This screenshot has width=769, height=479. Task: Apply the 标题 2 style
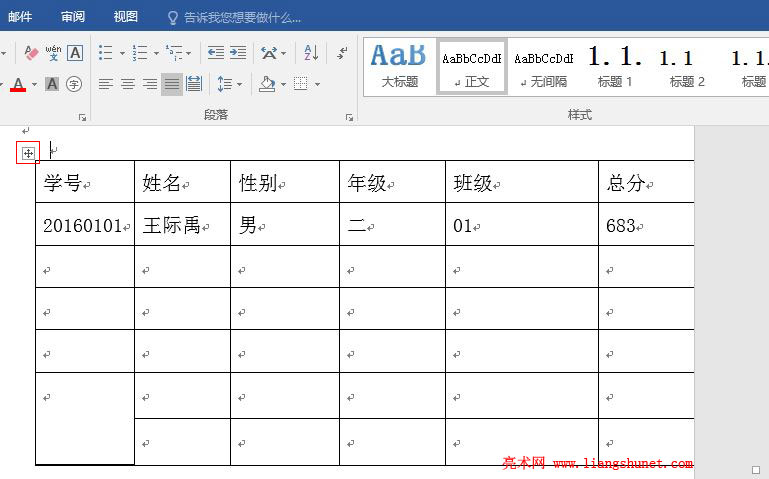(x=687, y=66)
